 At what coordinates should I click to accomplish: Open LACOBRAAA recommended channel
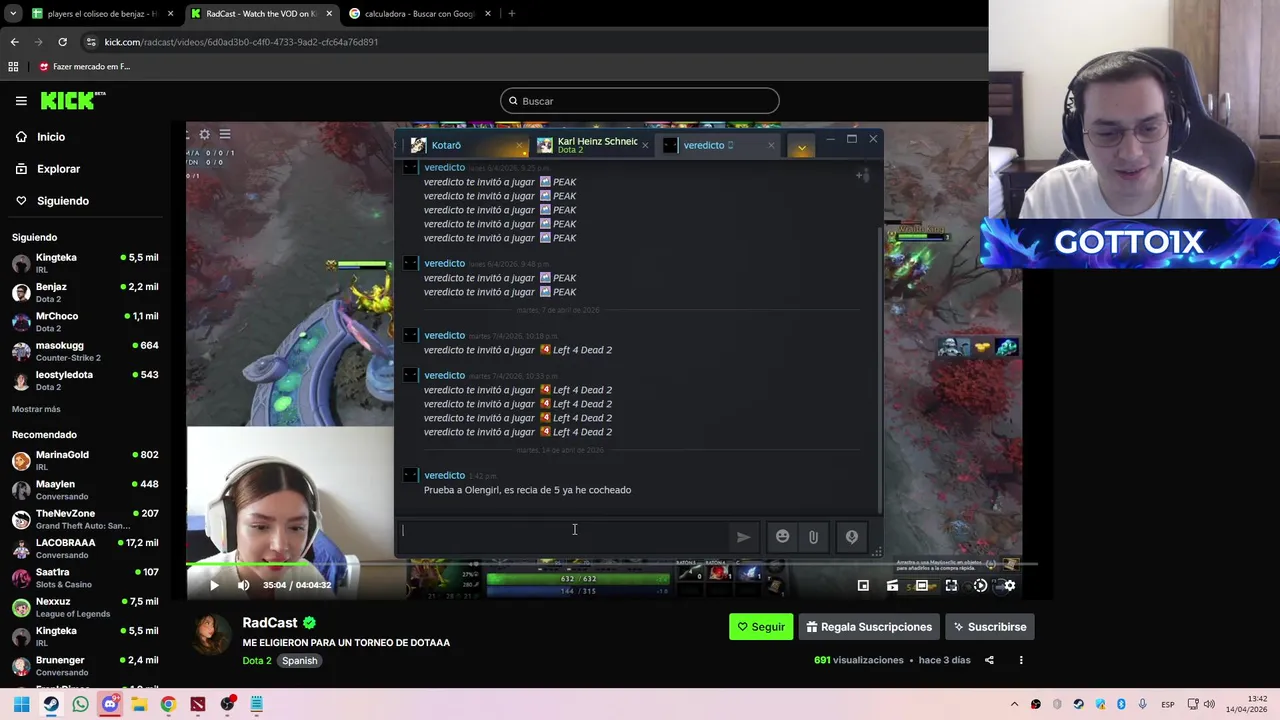85,548
